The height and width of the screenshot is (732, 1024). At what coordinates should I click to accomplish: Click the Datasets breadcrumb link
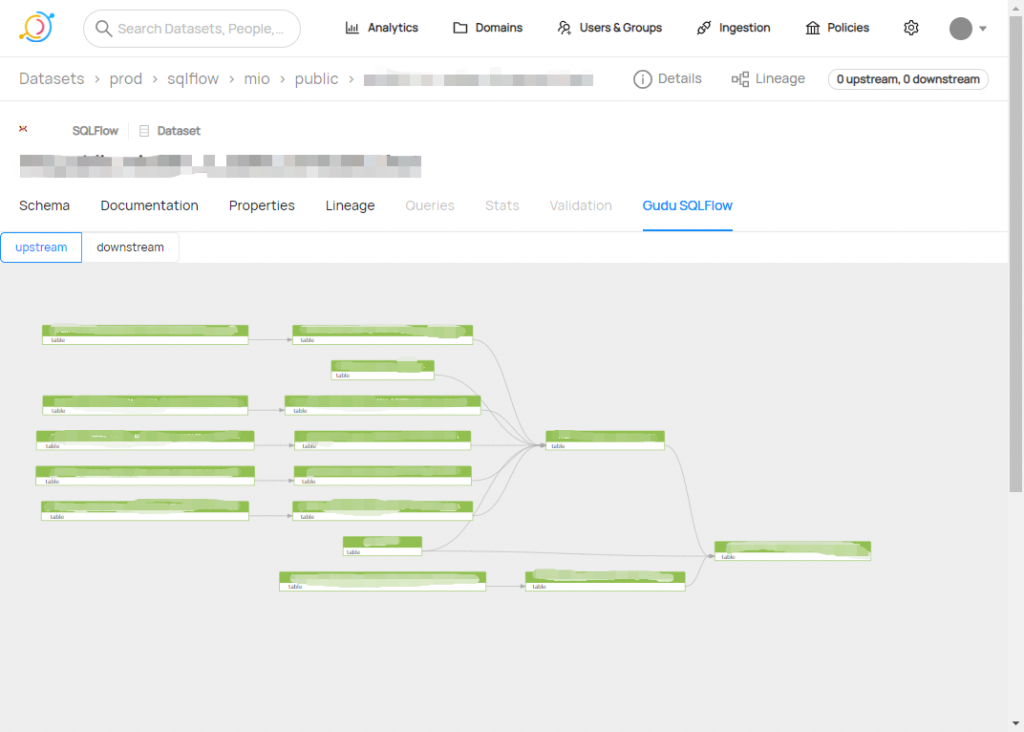51,79
